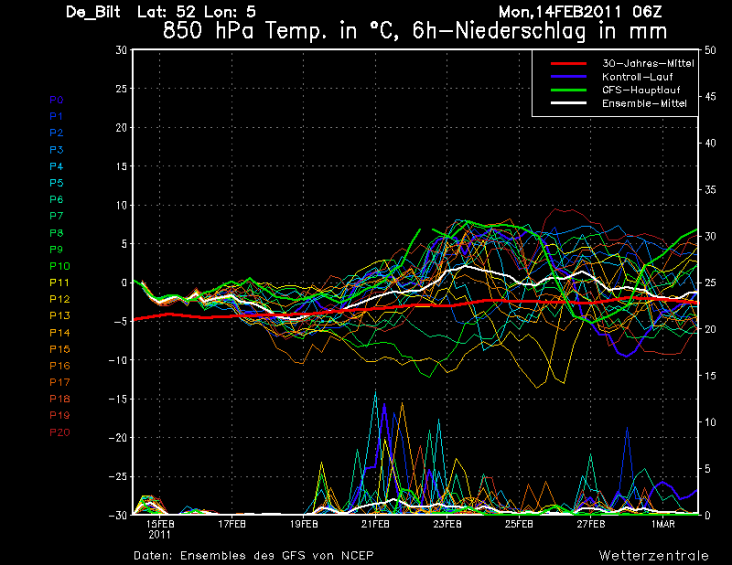The width and height of the screenshot is (732, 565).
Task: Click the 27FEB x-axis label
Action: click(591, 524)
